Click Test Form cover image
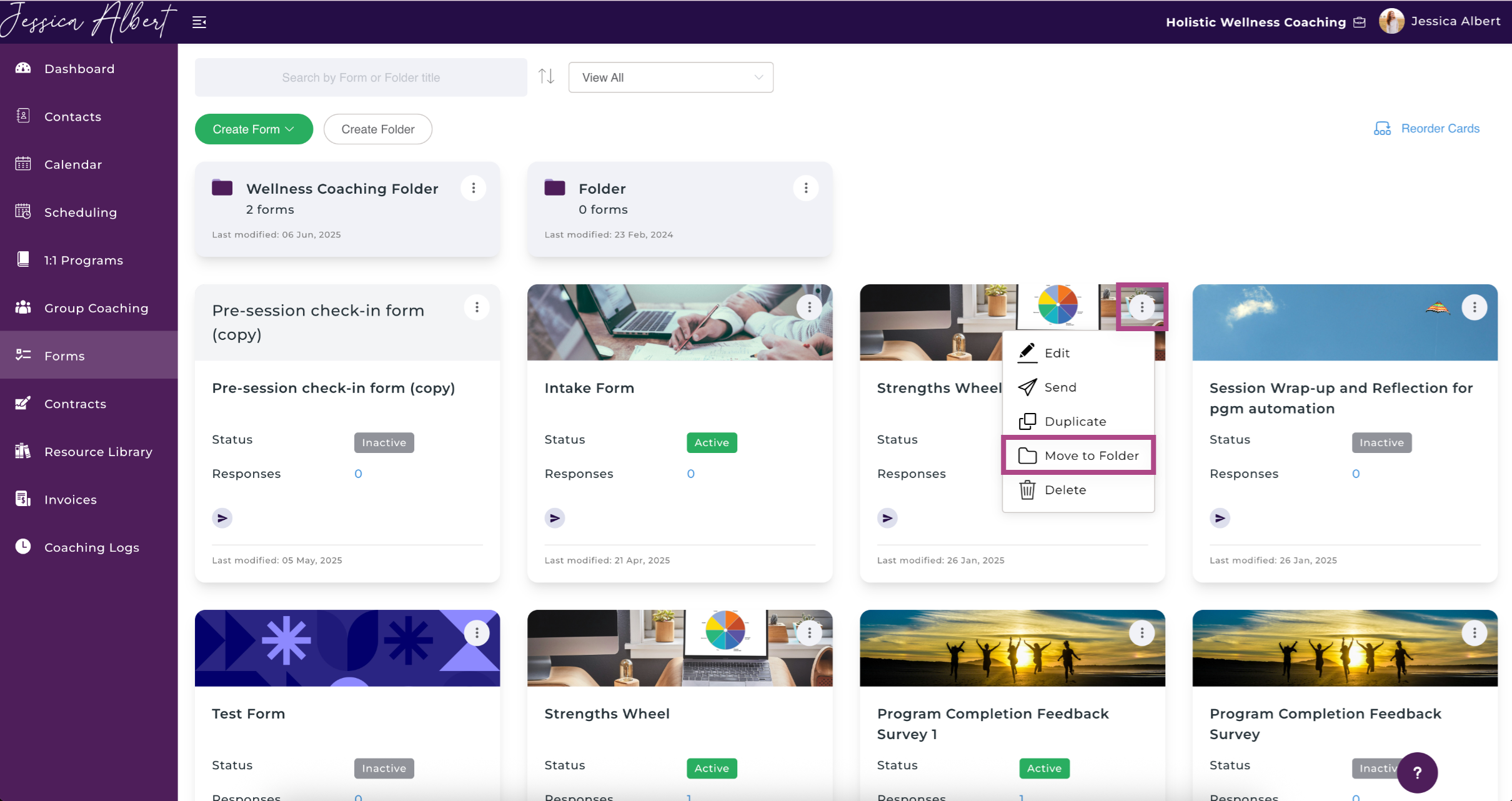The height and width of the screenshot is (801, 1512). coord(347,648)
